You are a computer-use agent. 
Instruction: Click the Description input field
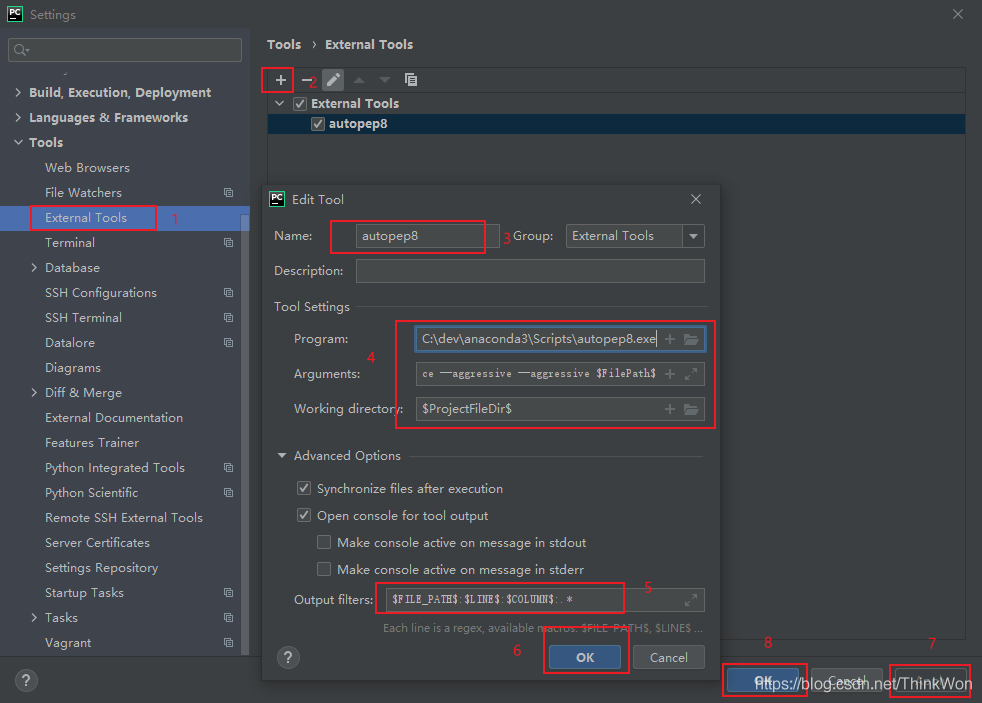529,271
